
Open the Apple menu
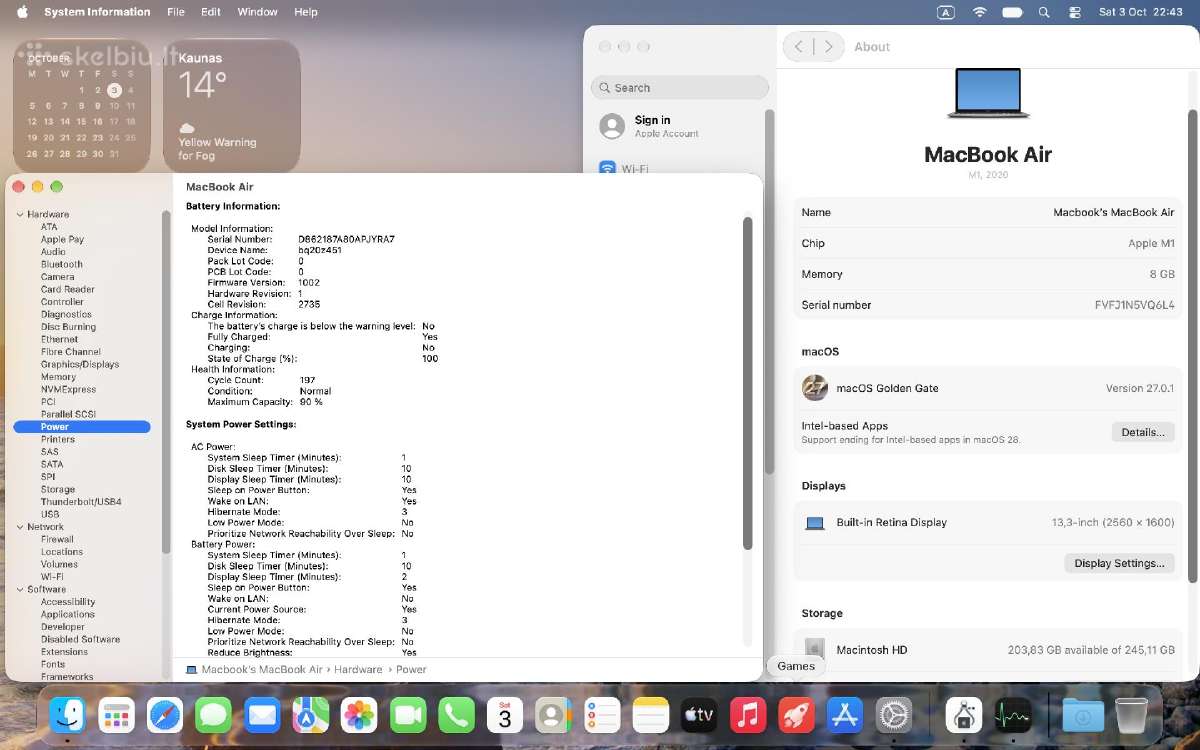point(22,12)
